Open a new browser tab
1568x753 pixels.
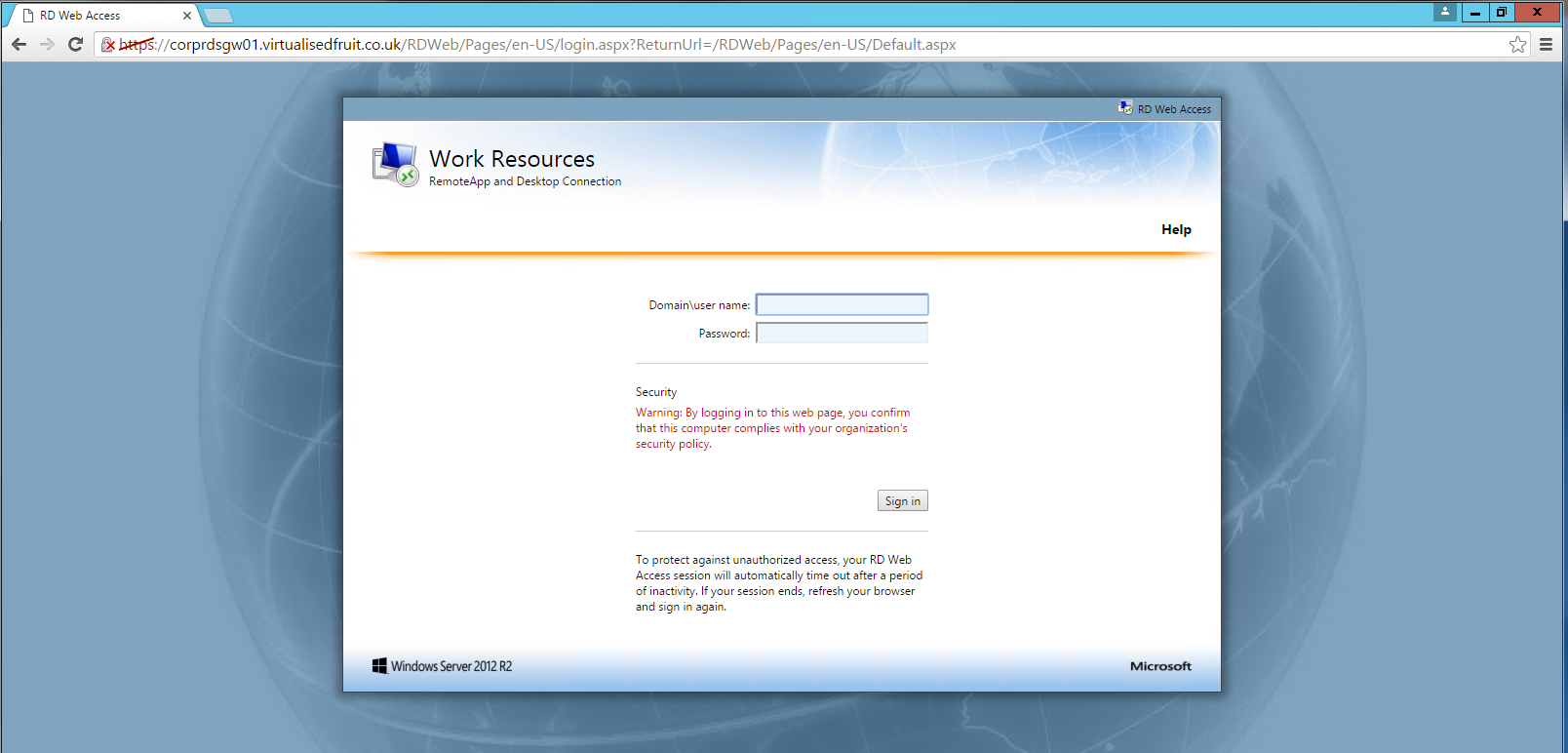point(218,16)
